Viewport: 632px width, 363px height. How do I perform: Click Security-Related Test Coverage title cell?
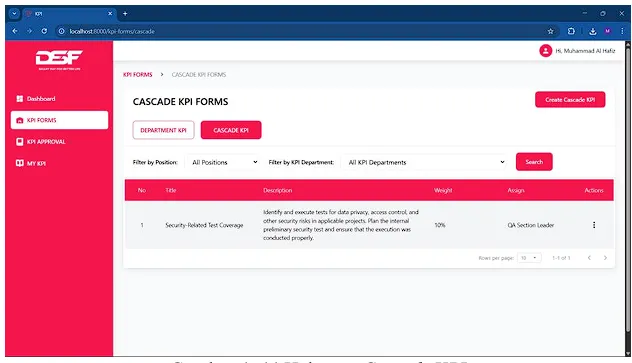pyautogui.click(x=204, y=225)
